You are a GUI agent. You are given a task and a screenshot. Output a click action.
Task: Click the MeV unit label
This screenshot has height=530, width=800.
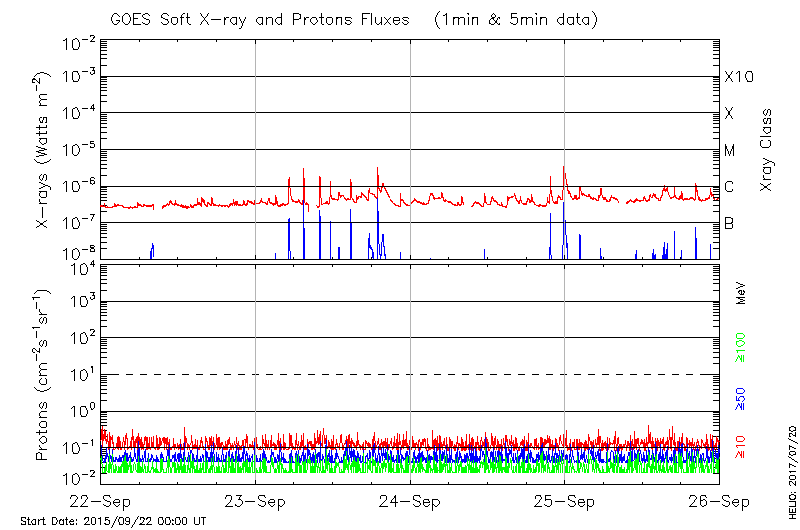click(741, 294)
